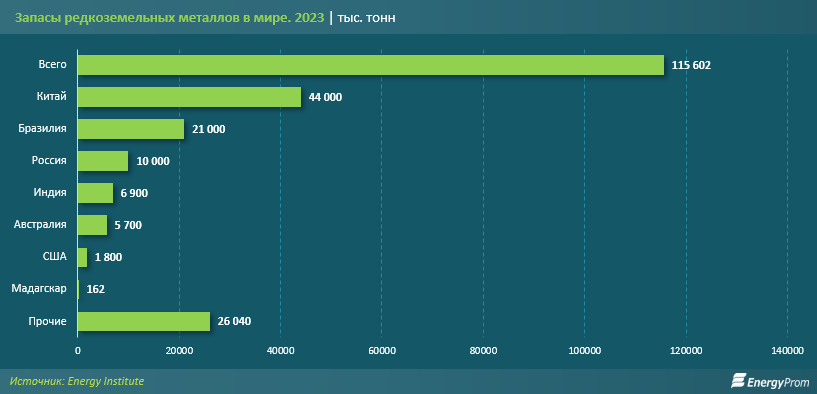Click the Мадагскар axis label

(x=39, y=289)
